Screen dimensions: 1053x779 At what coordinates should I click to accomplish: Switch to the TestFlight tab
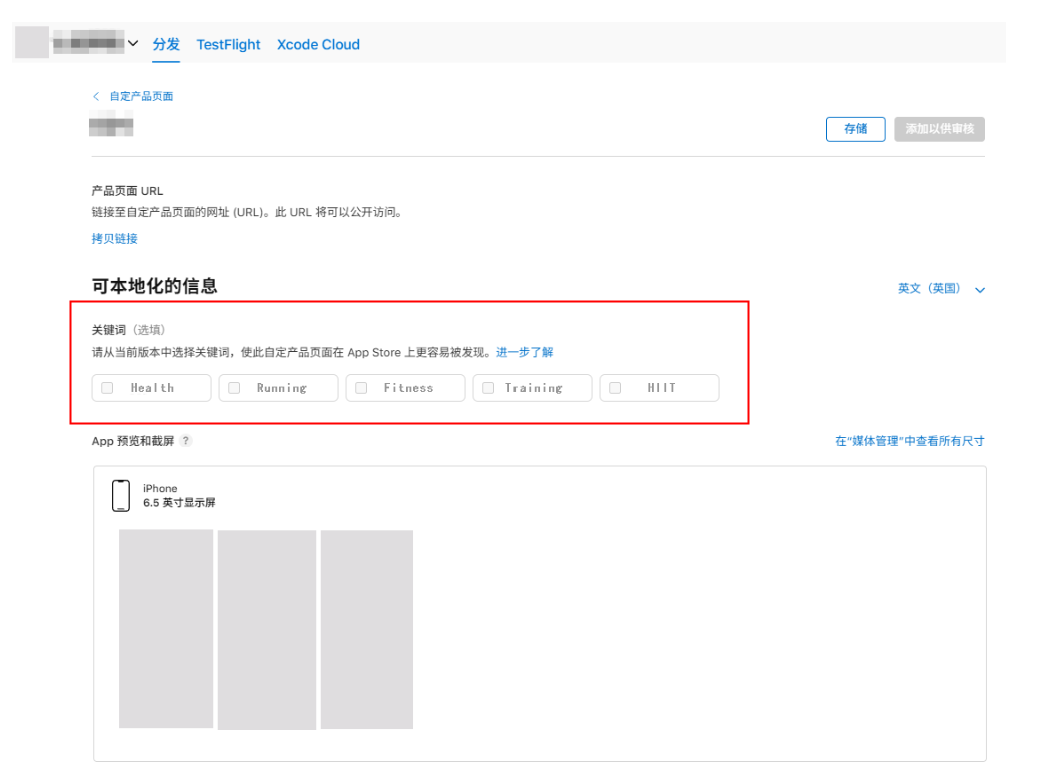(228, 45)
